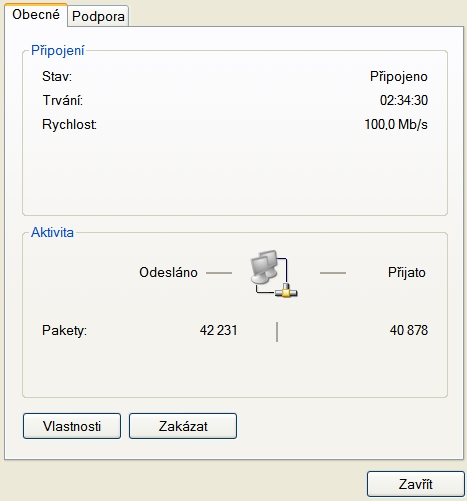Click the sent packets count 42 231
The width and height of the screenshot is (467, 501).
click(219, 330)
